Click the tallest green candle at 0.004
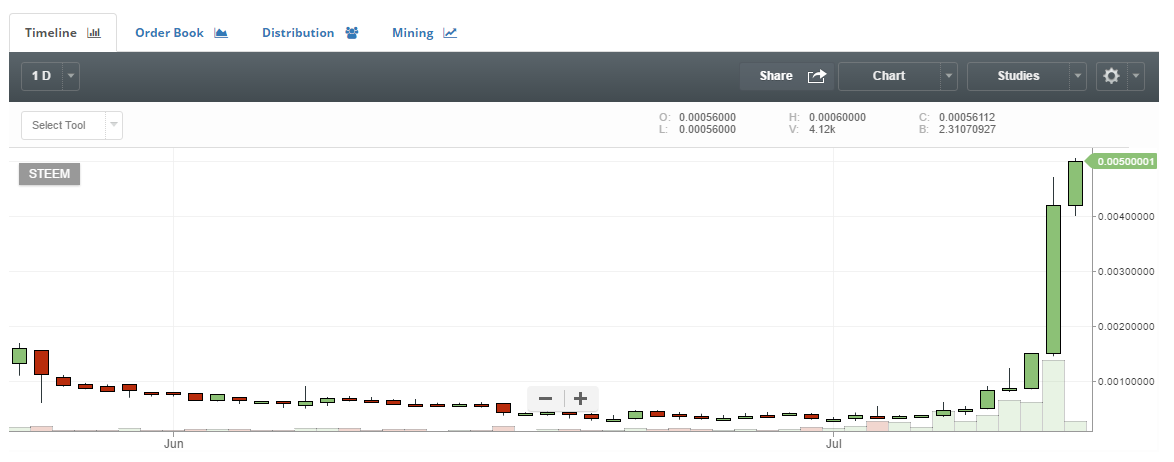The image size is (1174, 462). tap(1053, 279)
